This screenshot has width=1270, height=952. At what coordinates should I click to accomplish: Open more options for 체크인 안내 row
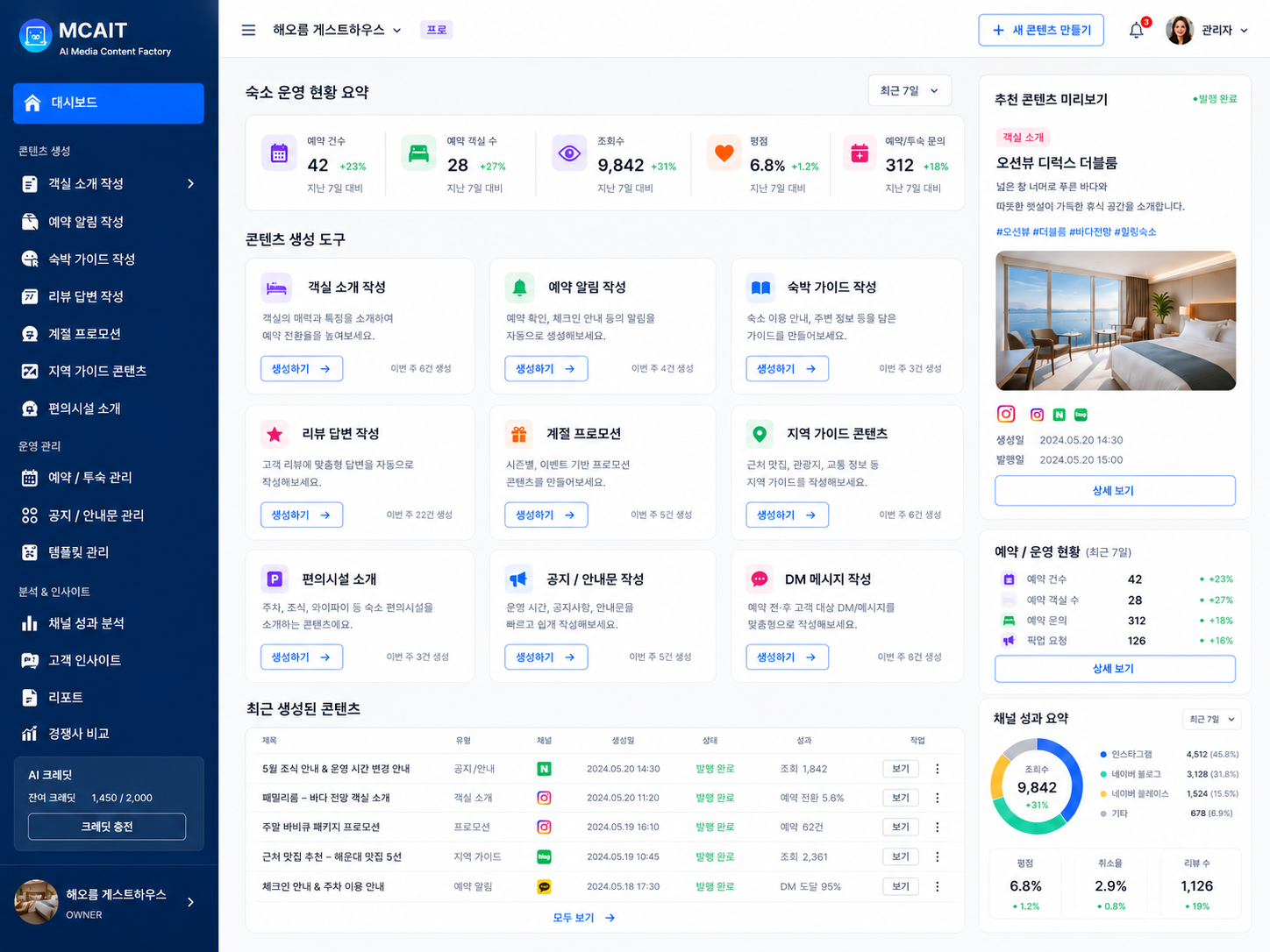(937, 886)
